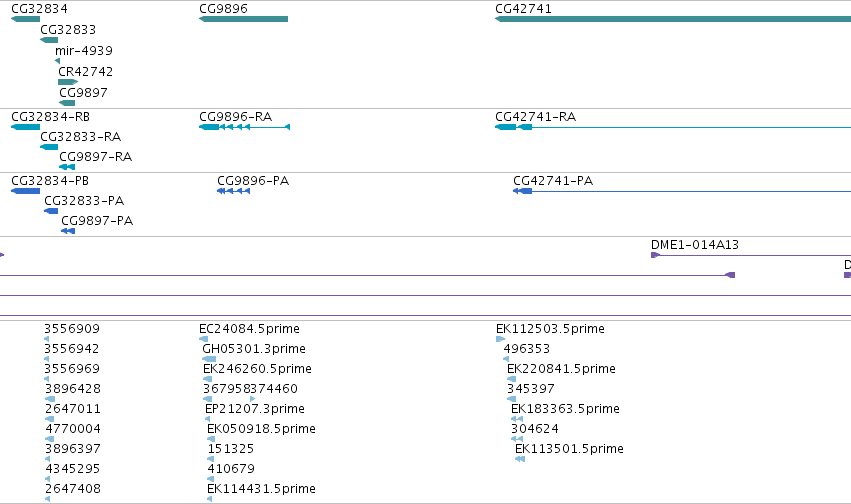Select EK183363.5prime feature glyph
The height and width of the screenshot is (504, 851).
click(517, 419)
